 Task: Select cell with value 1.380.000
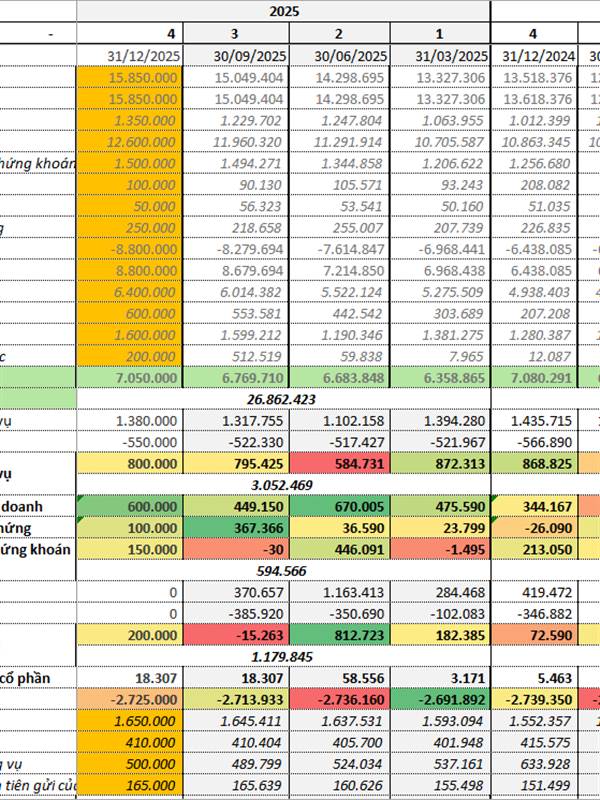point(130,420)
